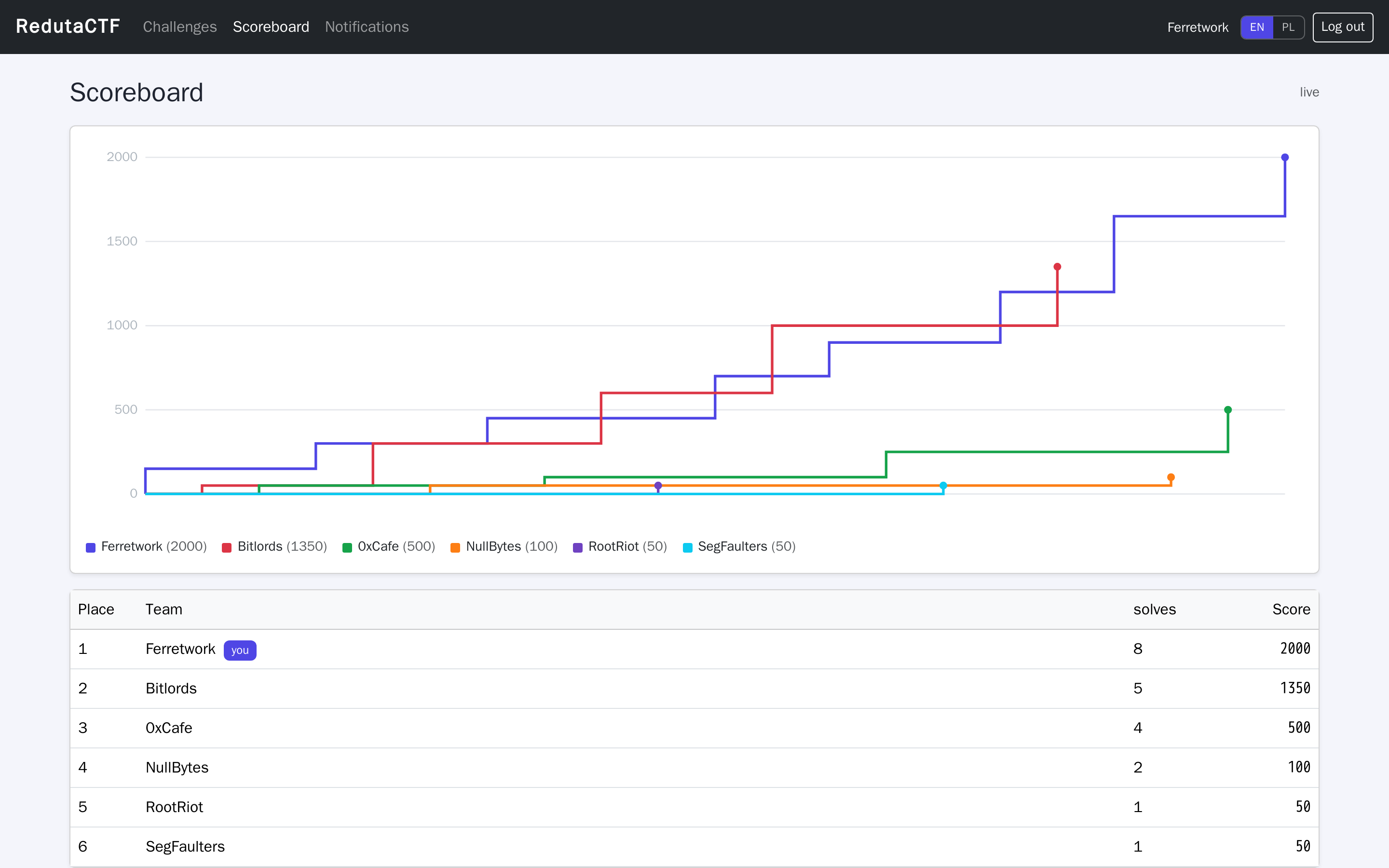Click solves value 8 for Ferretwork
The image size is (1389, 868).
tap(1138, 649)
